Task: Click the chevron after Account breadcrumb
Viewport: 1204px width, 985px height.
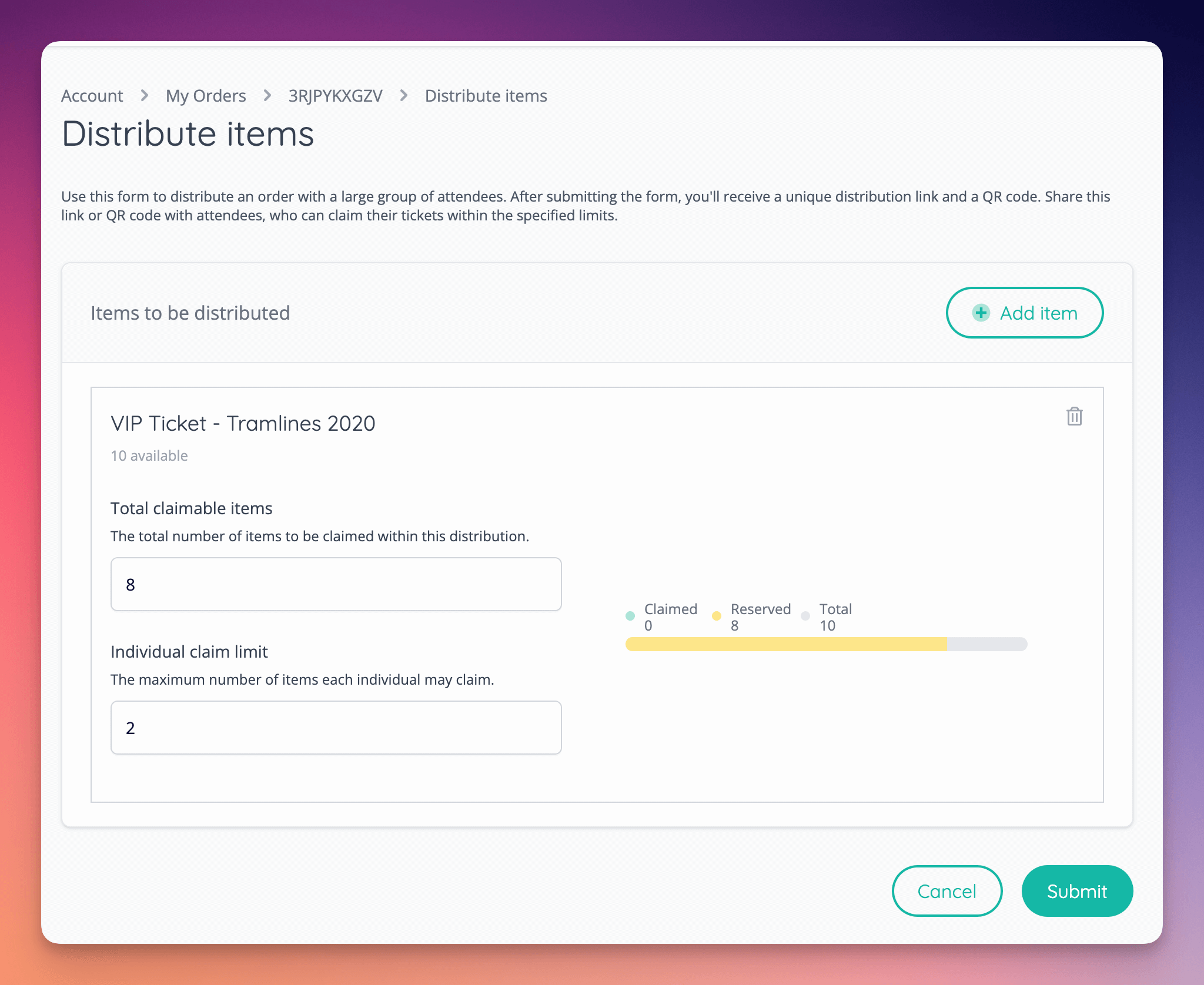Action: point(144,95)
